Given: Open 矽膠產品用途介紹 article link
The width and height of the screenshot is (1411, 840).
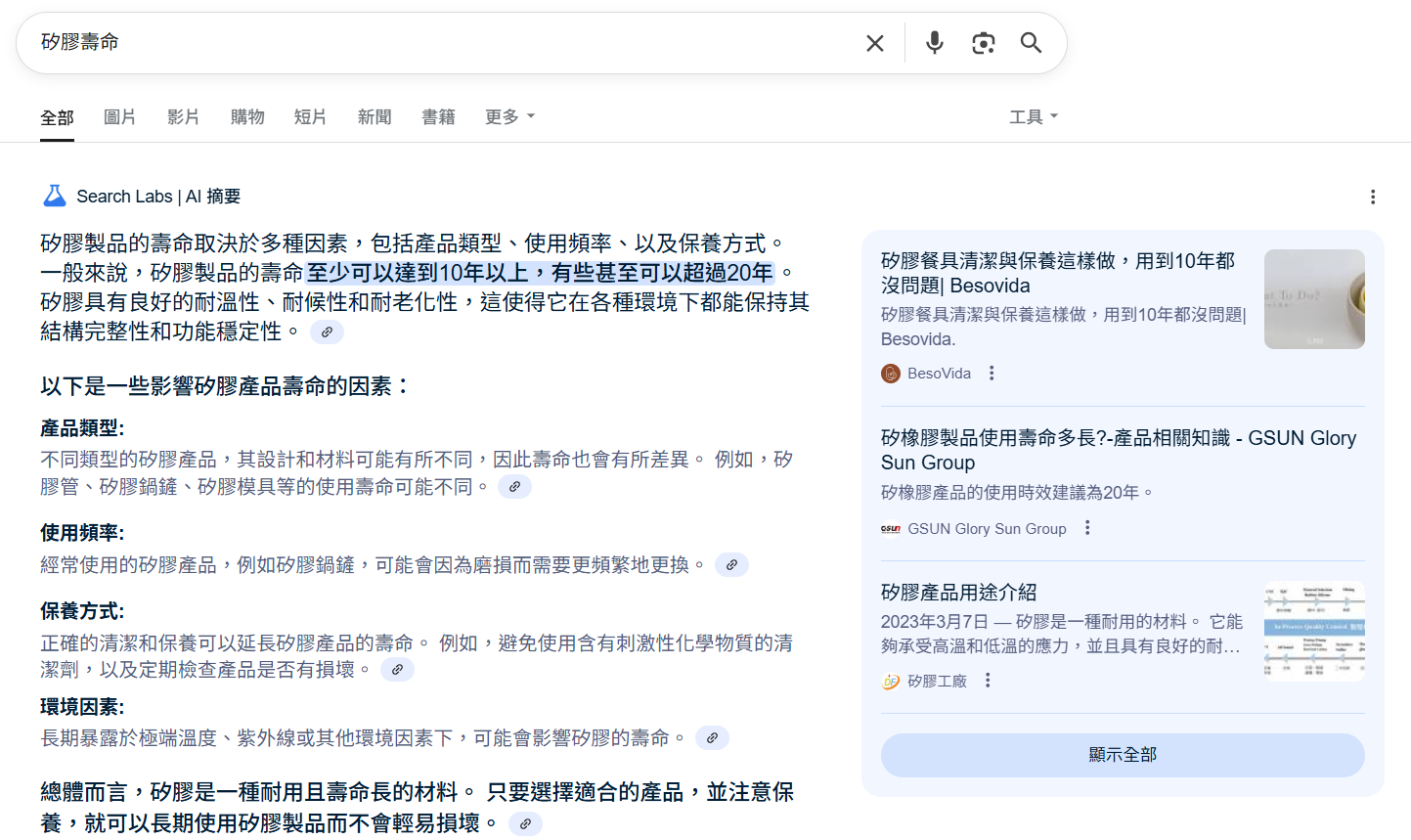Looking at the screenshot, I should point(958,592).
